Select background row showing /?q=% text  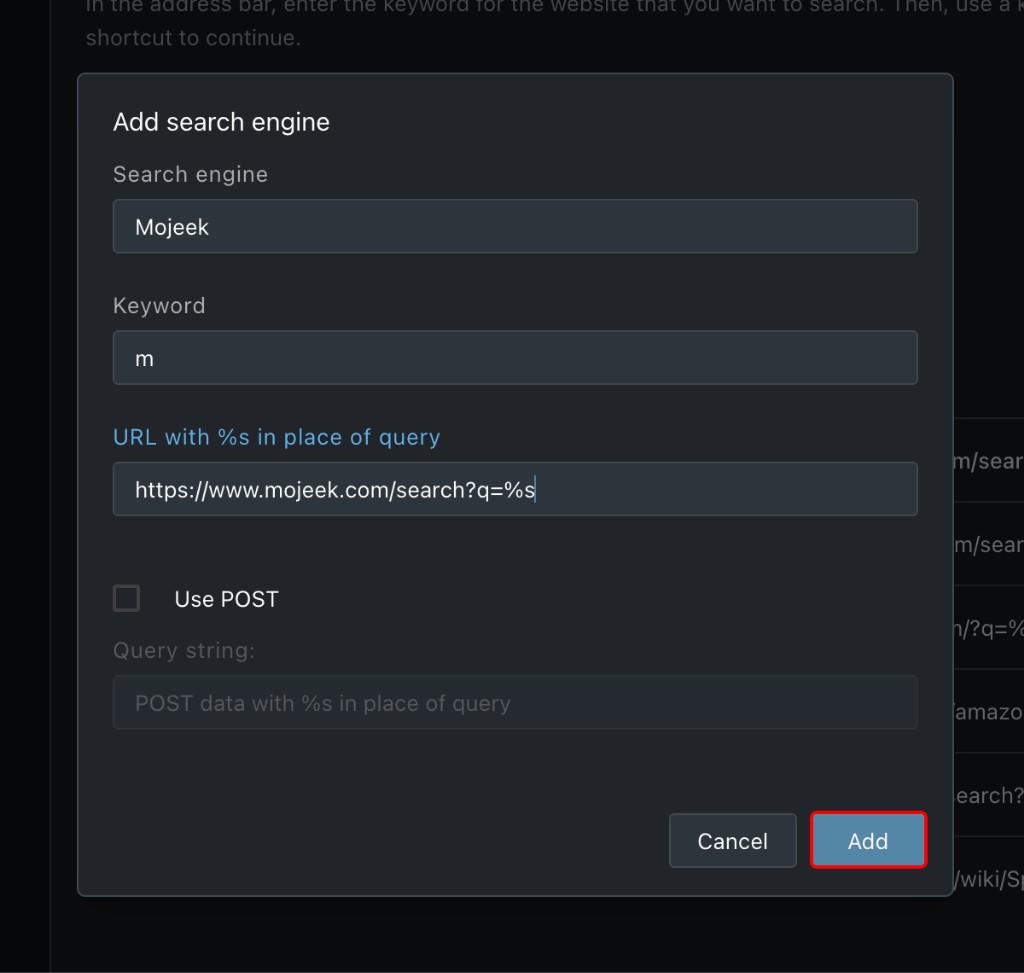[989, 628]
